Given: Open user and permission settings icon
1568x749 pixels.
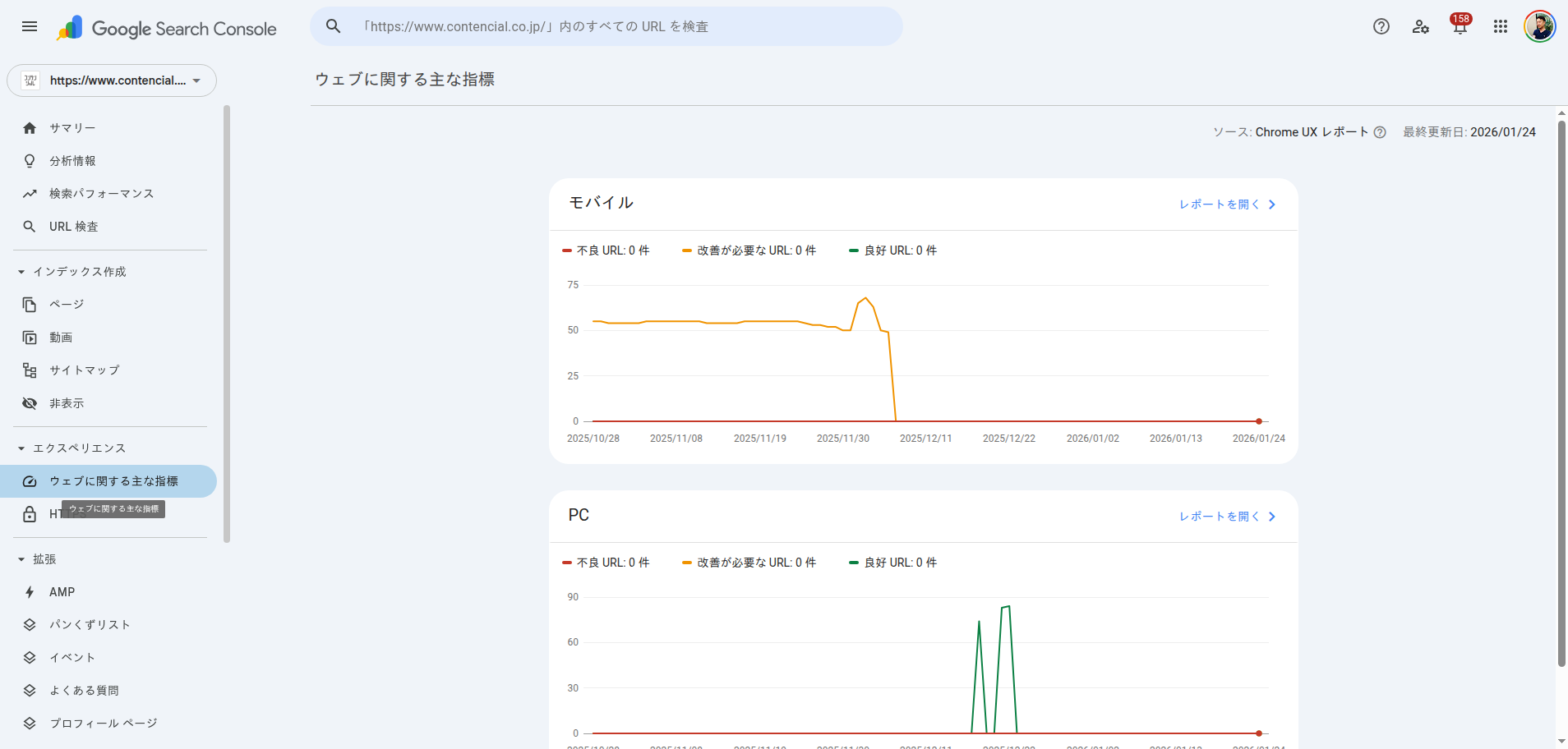Looking at the screenshot, I should tap(1421, 26).
